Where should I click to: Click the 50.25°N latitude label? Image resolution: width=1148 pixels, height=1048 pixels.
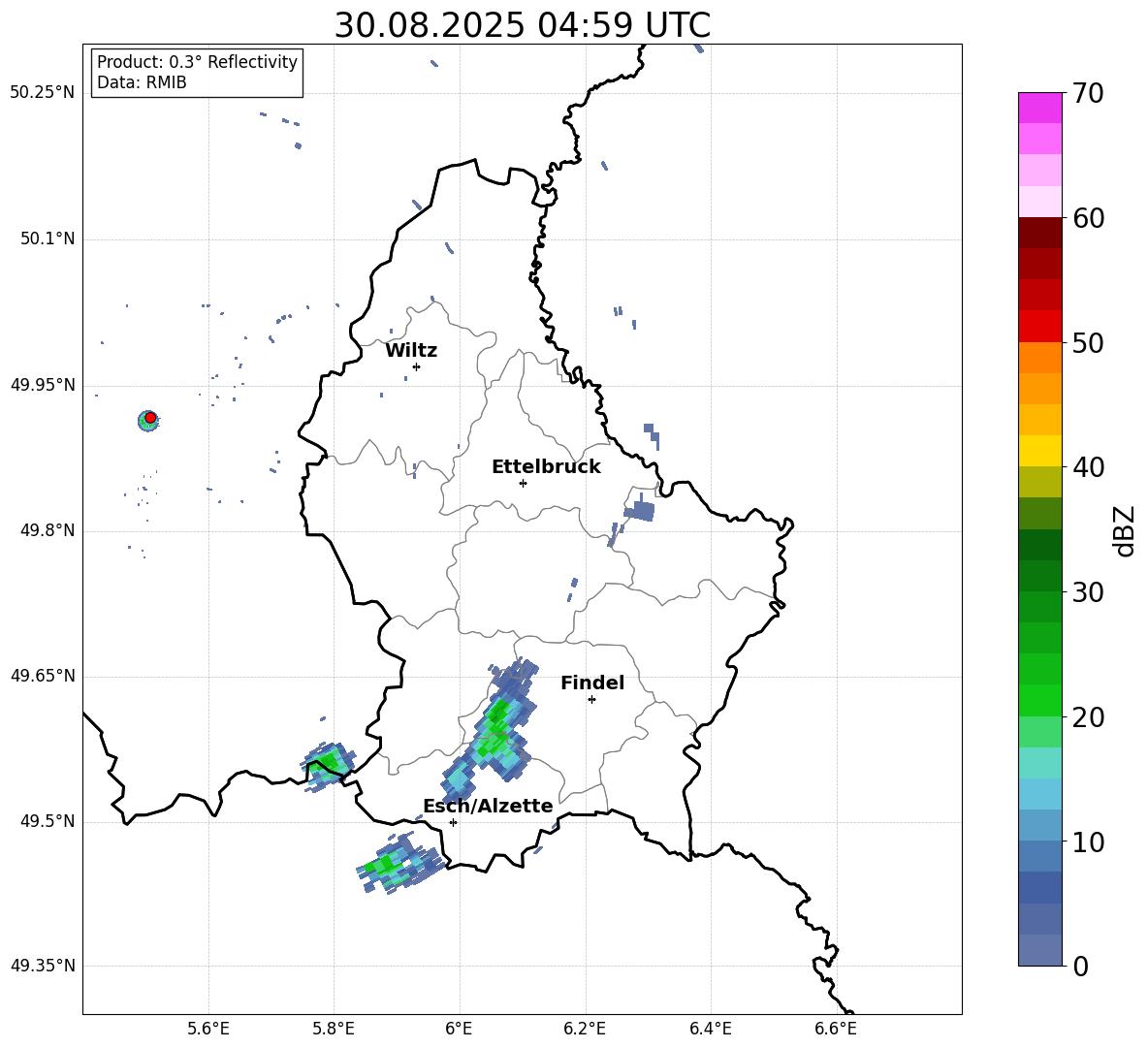[43, 93]
